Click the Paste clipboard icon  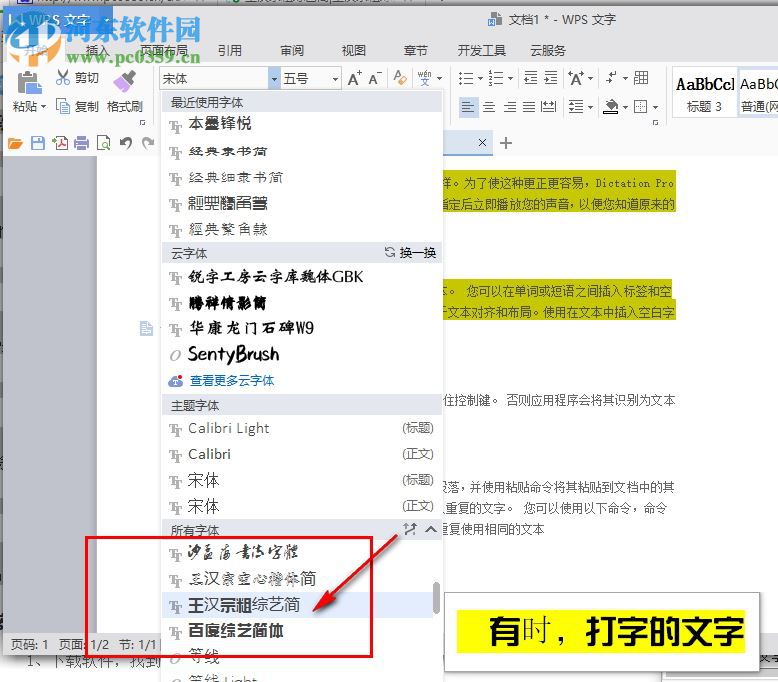(29, 83)
